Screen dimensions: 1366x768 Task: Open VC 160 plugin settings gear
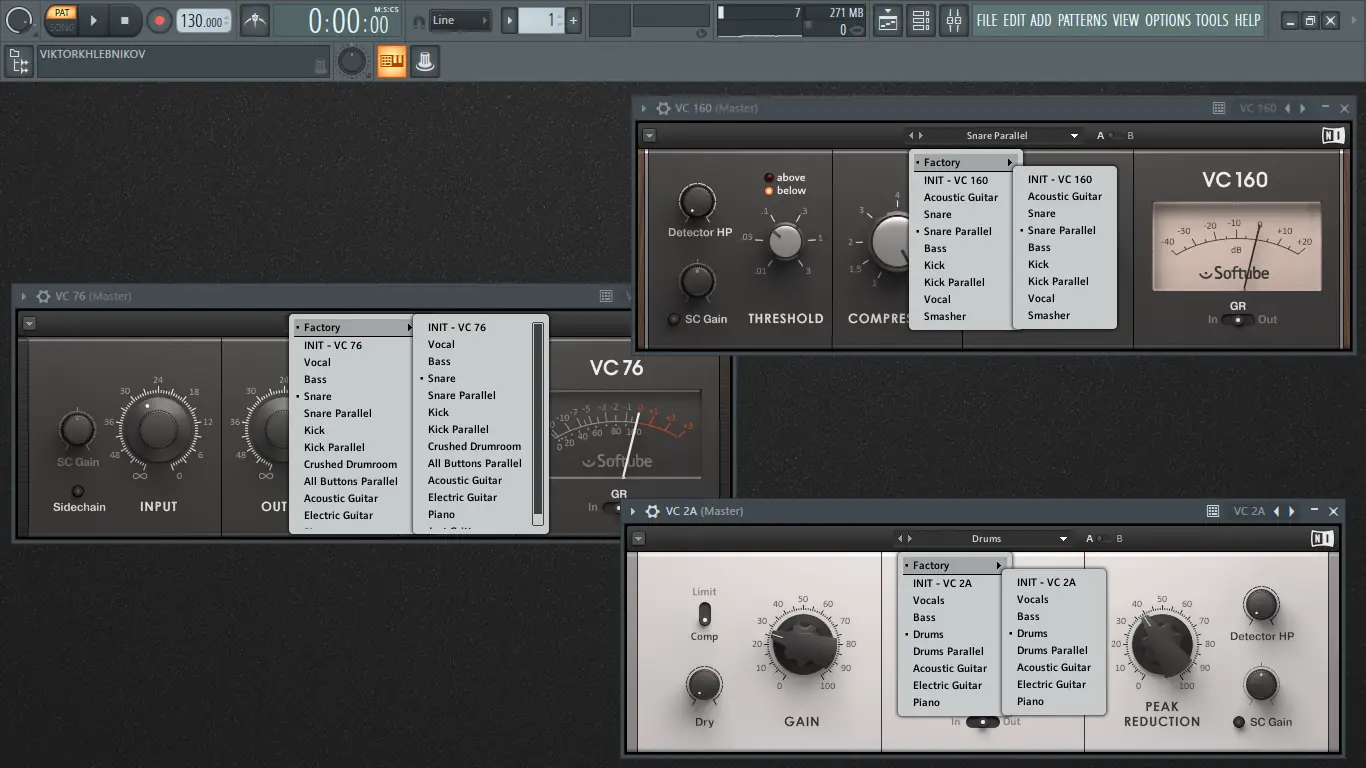point(662,108)
